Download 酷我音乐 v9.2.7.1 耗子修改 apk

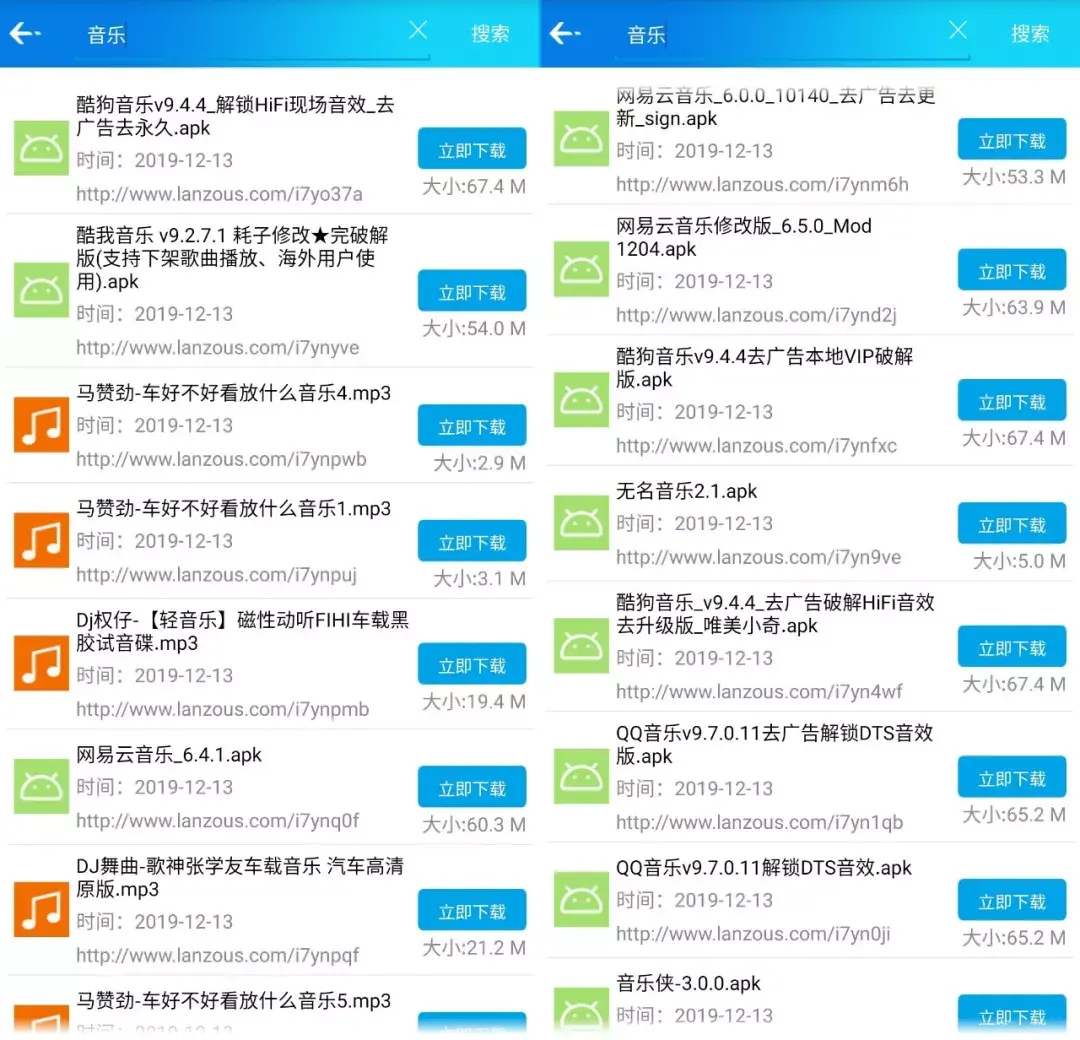coord(472,291)
